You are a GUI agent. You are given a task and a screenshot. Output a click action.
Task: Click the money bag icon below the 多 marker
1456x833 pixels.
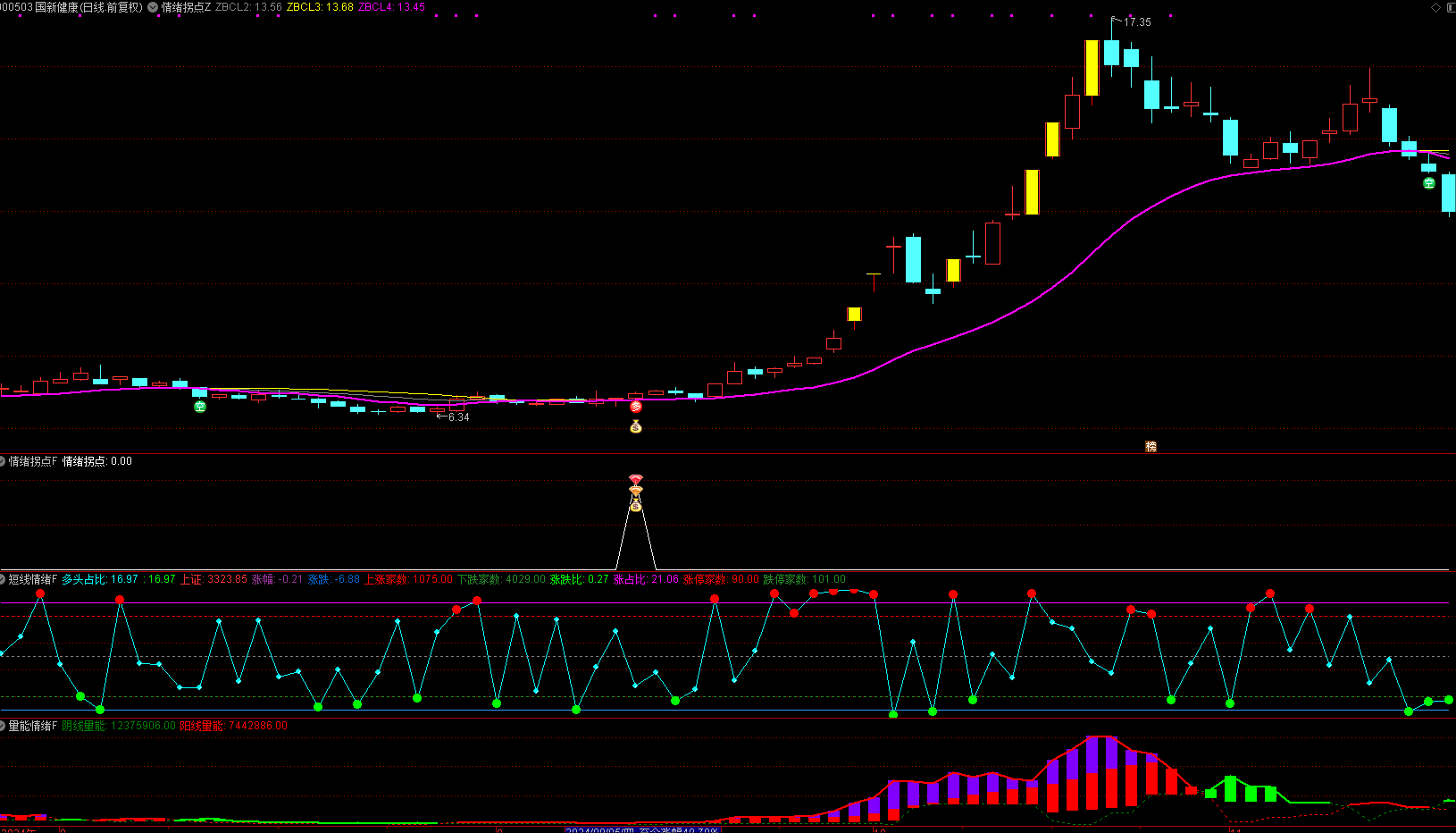click(x=636, y=426)
